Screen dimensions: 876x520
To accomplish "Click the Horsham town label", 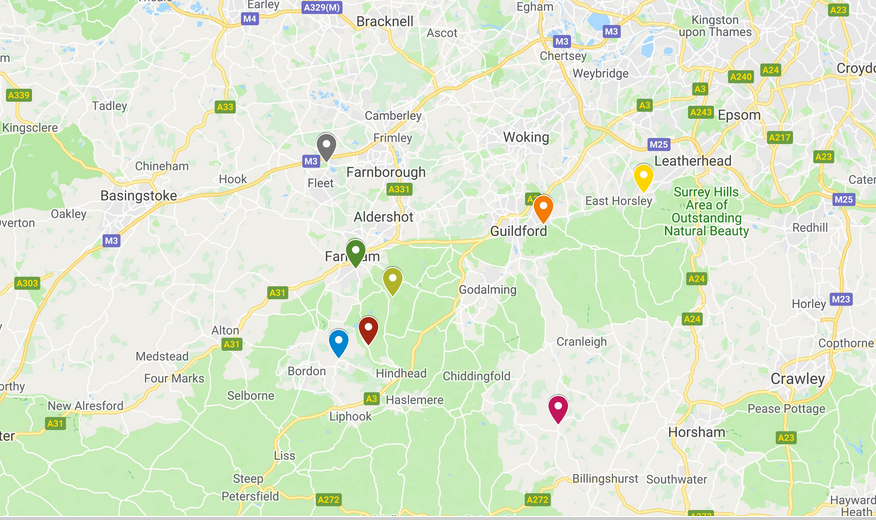I will [x=697, y=432].
